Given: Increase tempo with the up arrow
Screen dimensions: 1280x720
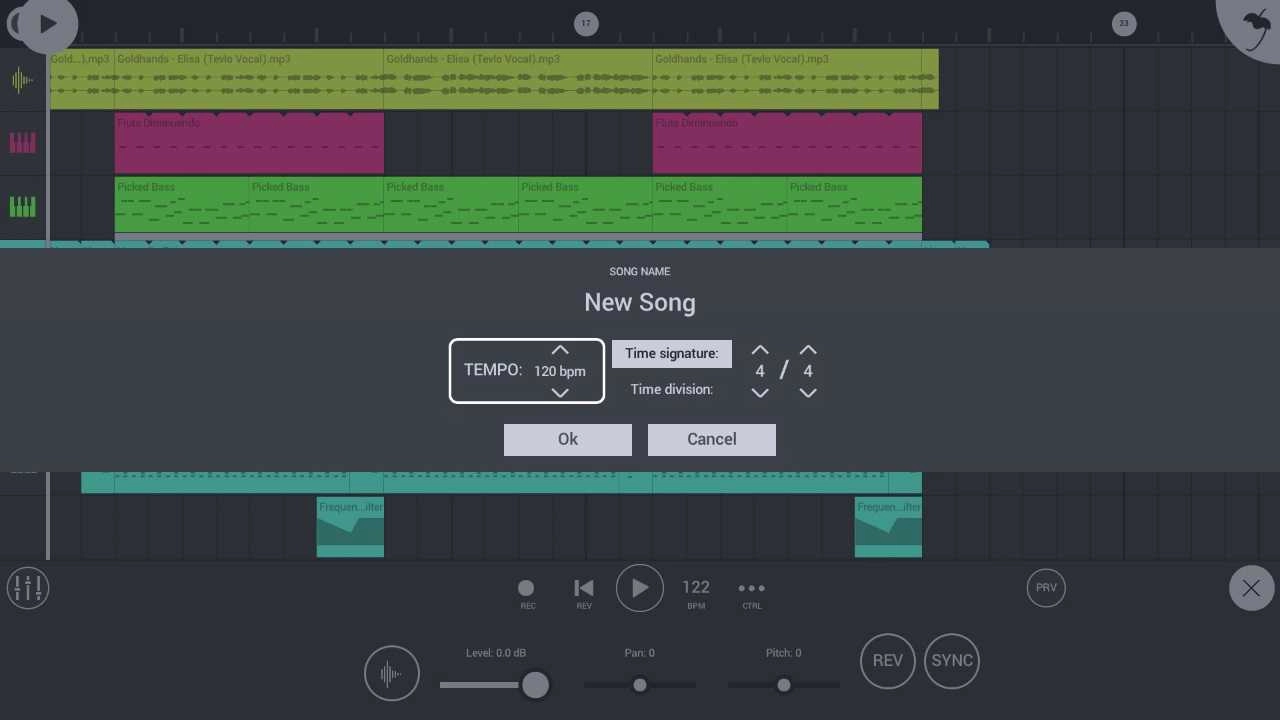Looking at the screenshot, I should tap(560, 350).
